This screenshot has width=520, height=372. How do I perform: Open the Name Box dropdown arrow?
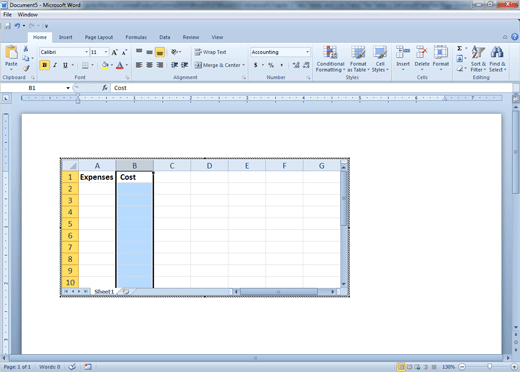coord(68,88)
